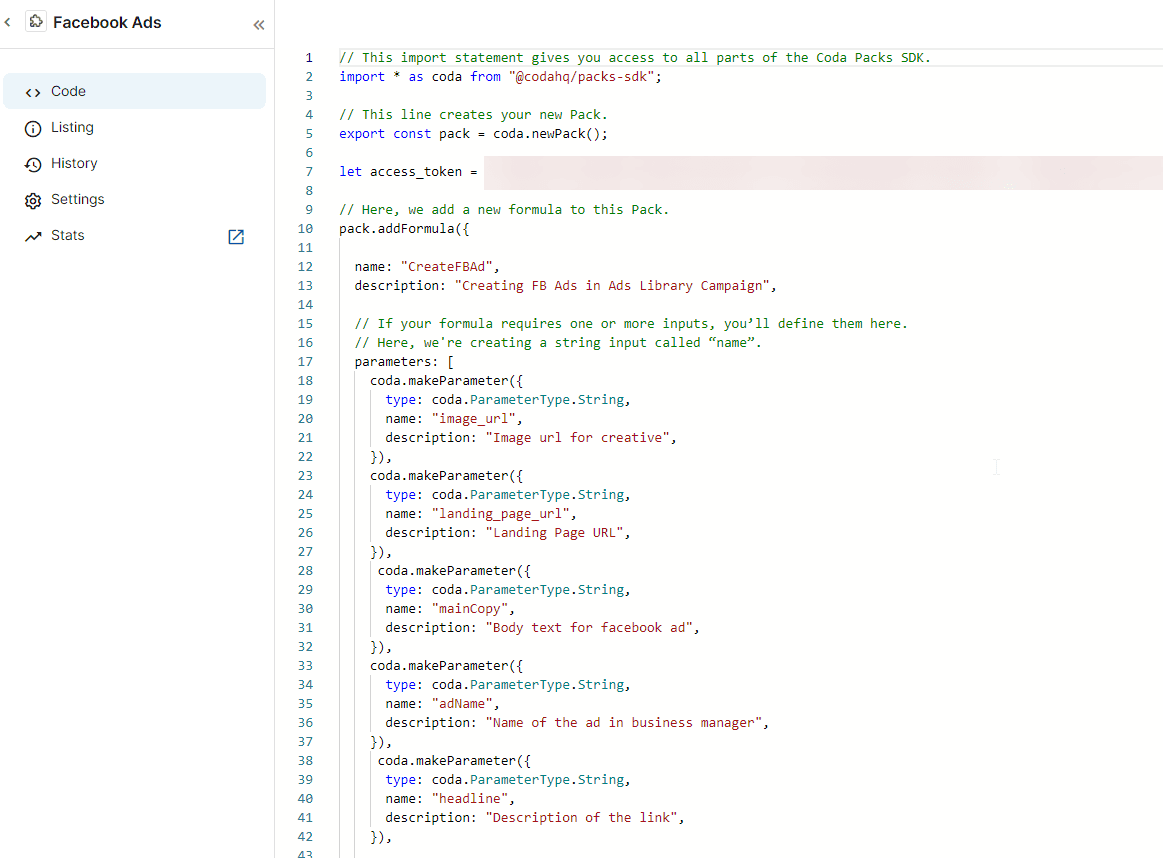Viewport: 1163px width, 858px height.
Task: Click the "Image url for creative" description
Action: (578, 438)
